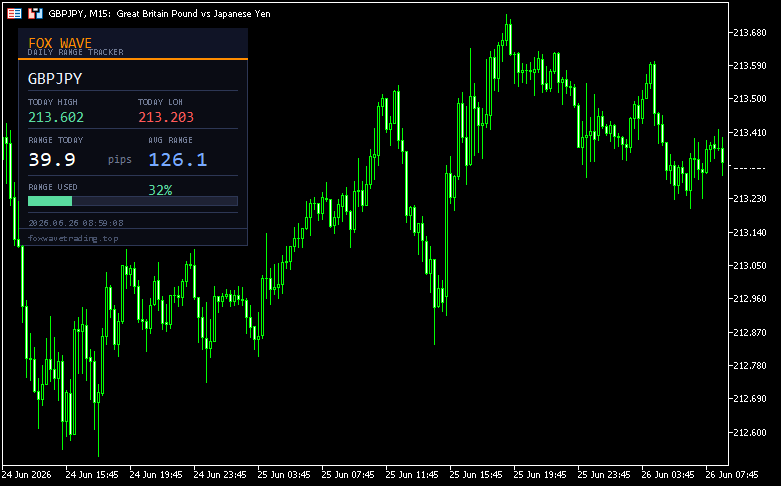
Task: Click price axis label 213.230
Action: click(750, 199)
